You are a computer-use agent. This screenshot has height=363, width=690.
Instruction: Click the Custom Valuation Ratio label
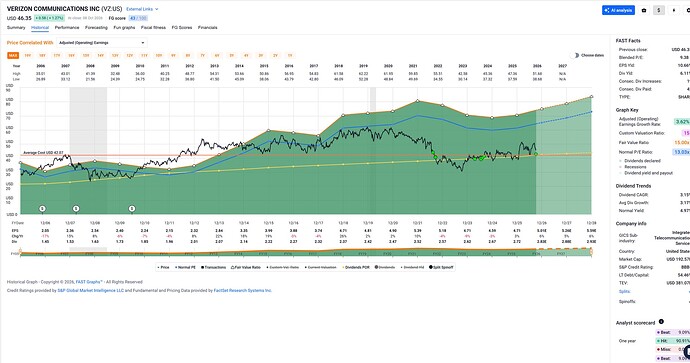coord(641,133)
